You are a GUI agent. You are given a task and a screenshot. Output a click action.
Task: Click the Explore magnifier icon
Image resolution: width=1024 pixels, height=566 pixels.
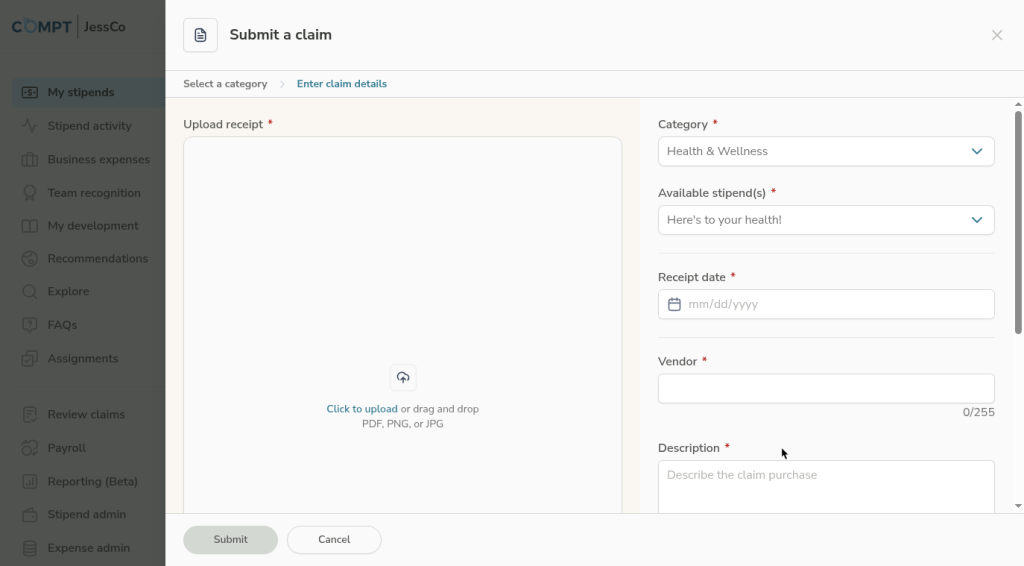30,292
